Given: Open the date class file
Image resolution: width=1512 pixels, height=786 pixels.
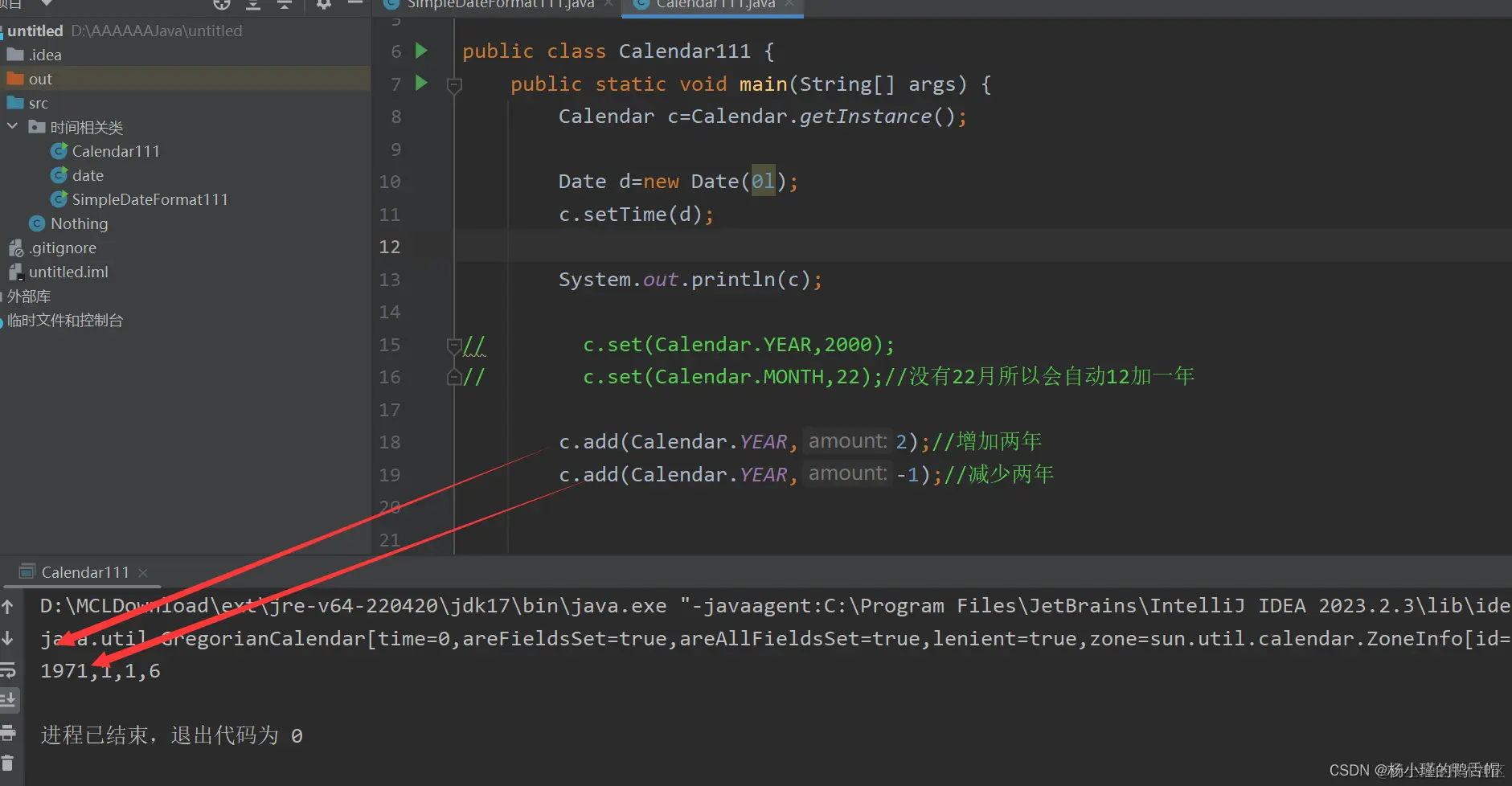Looking at the screenshot, I should pyautogui.click(x=77, y=175).
